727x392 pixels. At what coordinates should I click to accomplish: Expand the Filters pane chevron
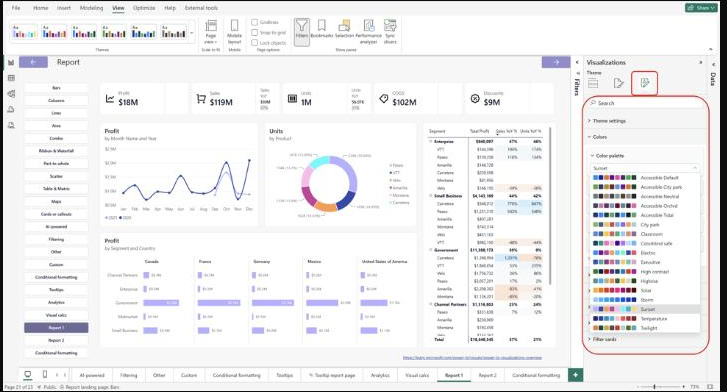pyautogui.click(x=577, y=62)
